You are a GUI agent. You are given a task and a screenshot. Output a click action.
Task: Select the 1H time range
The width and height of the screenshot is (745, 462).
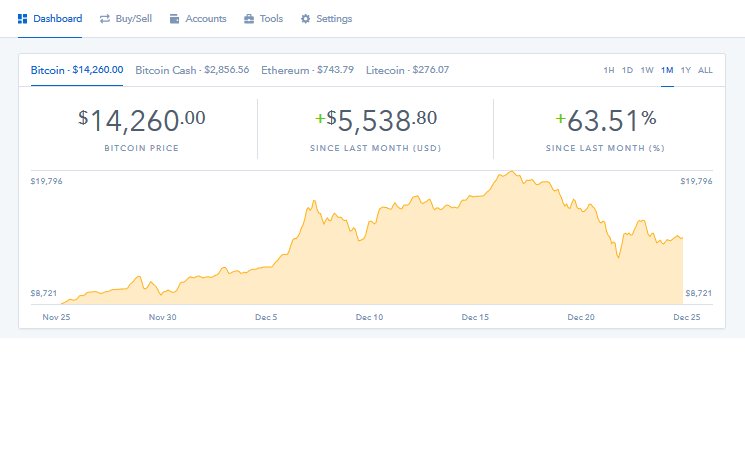[x=609, y=70]
